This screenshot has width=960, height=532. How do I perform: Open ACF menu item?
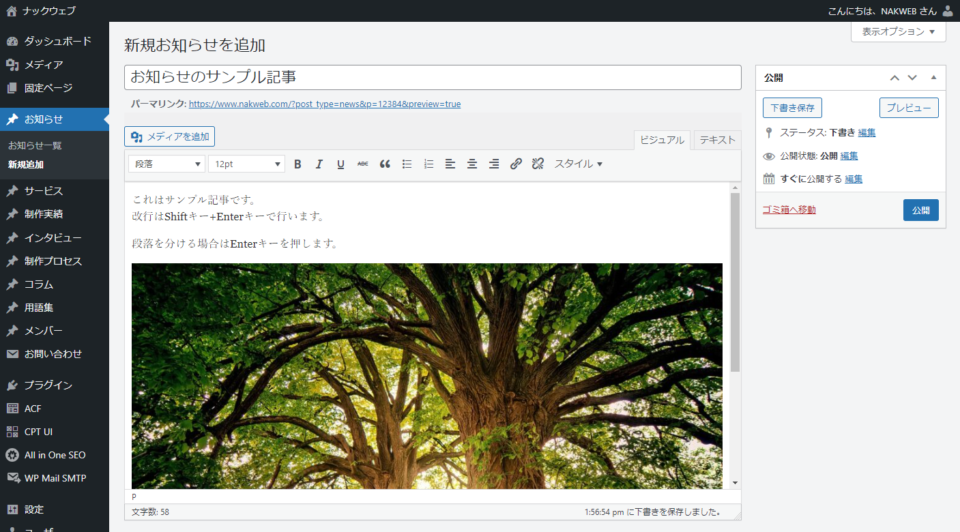(54, 408)
